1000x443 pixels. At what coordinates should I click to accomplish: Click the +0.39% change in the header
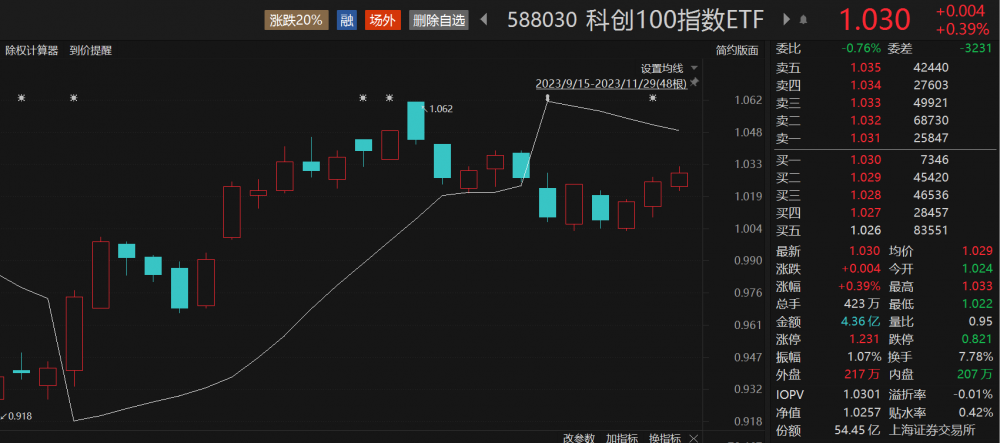[962, 30]
